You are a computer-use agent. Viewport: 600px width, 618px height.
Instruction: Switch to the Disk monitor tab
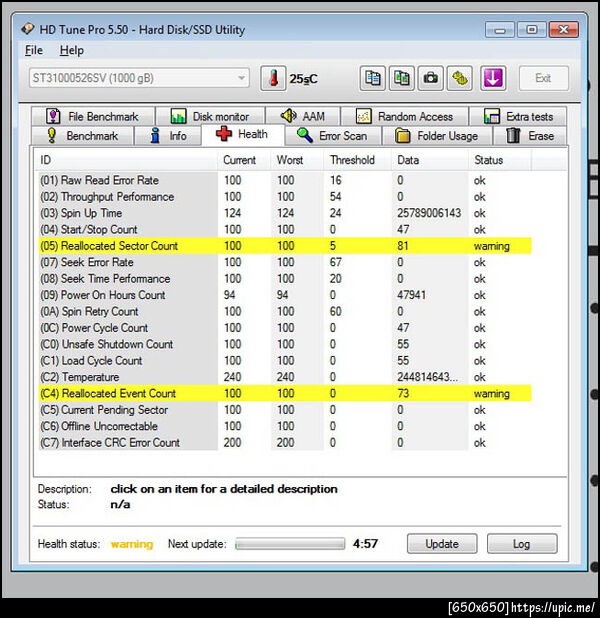click(x=210, y=116)
